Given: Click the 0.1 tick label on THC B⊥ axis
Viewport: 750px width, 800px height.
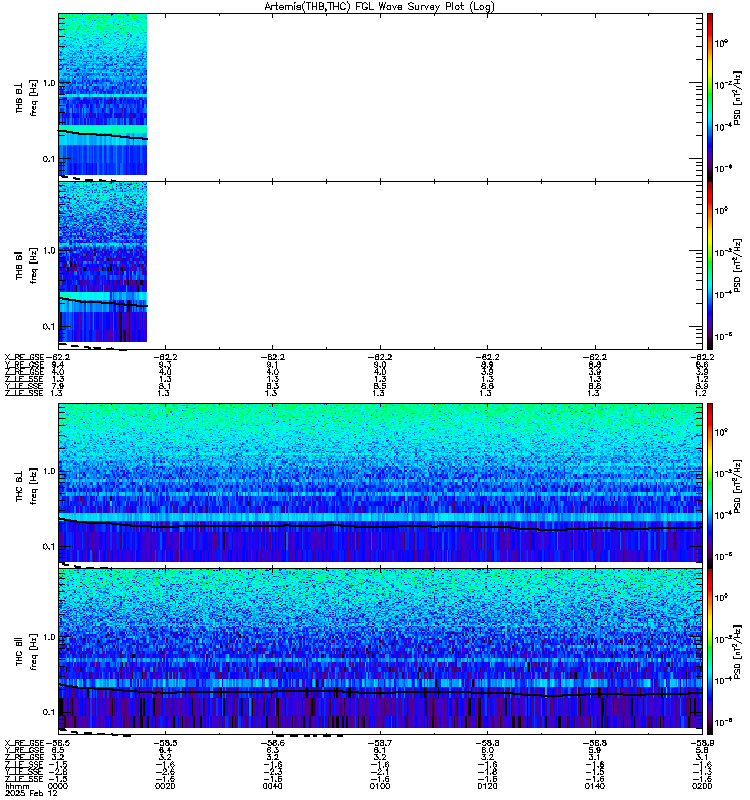Looking at the screenshot, I should [x=49, y=546].
